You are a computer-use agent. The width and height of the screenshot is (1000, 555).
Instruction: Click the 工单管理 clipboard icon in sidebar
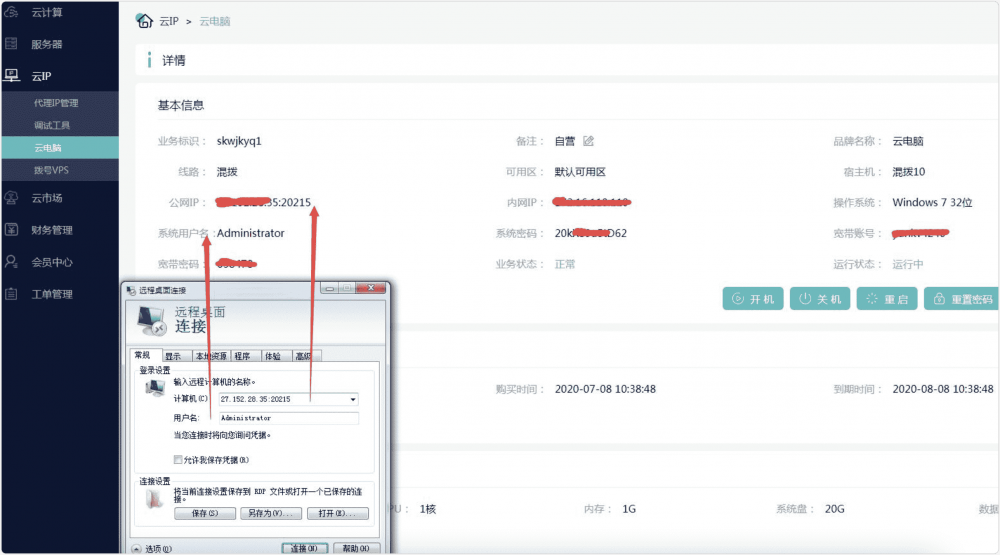click(12, 294)
